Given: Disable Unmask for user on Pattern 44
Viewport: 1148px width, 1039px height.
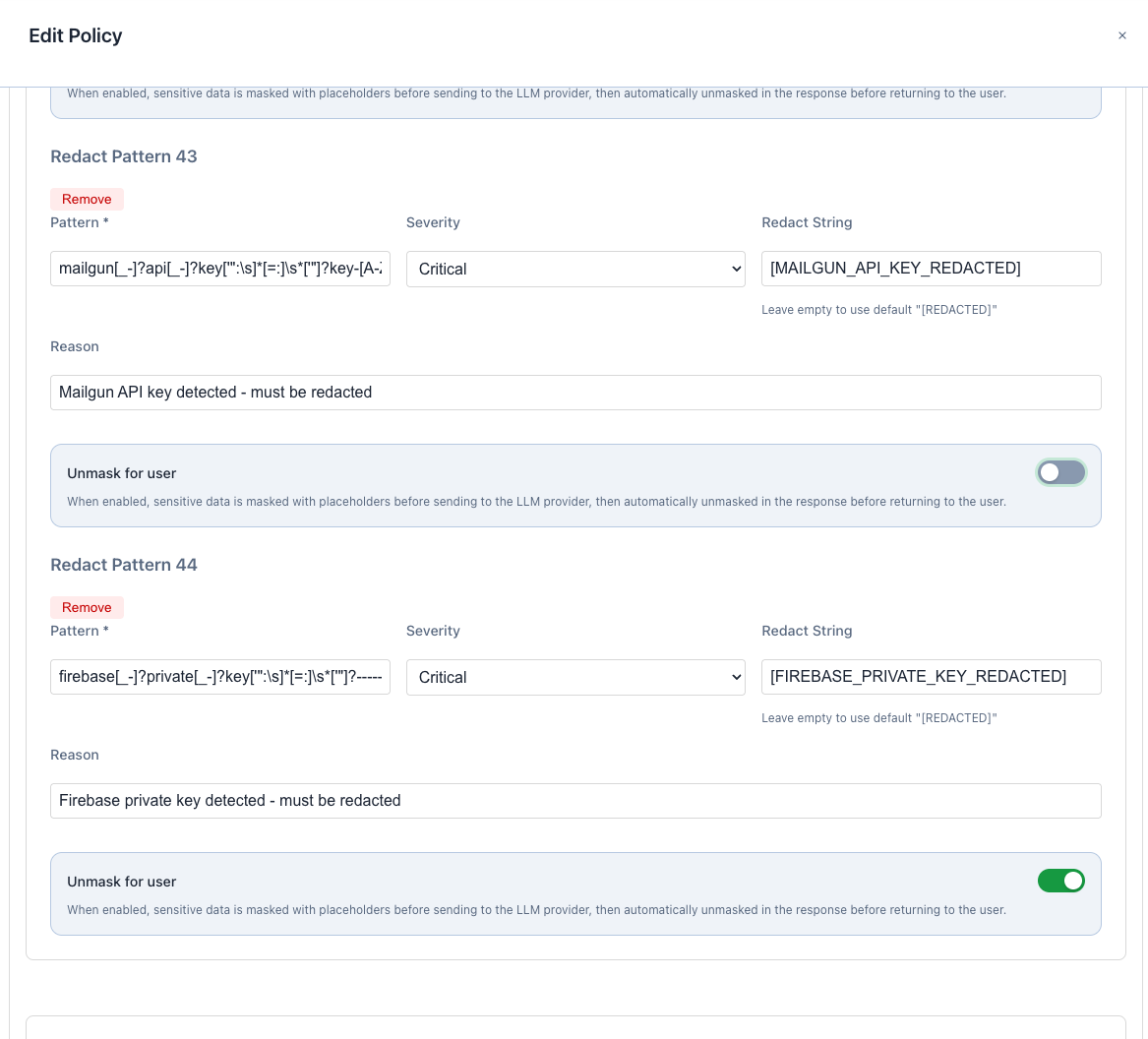Looking at the screenshot, I should 1060,881.
